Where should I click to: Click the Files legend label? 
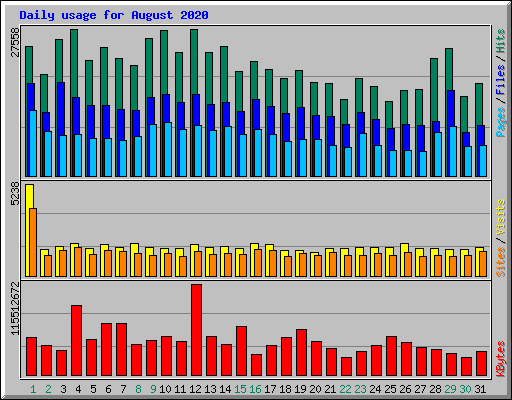click(x=501, y=80)
